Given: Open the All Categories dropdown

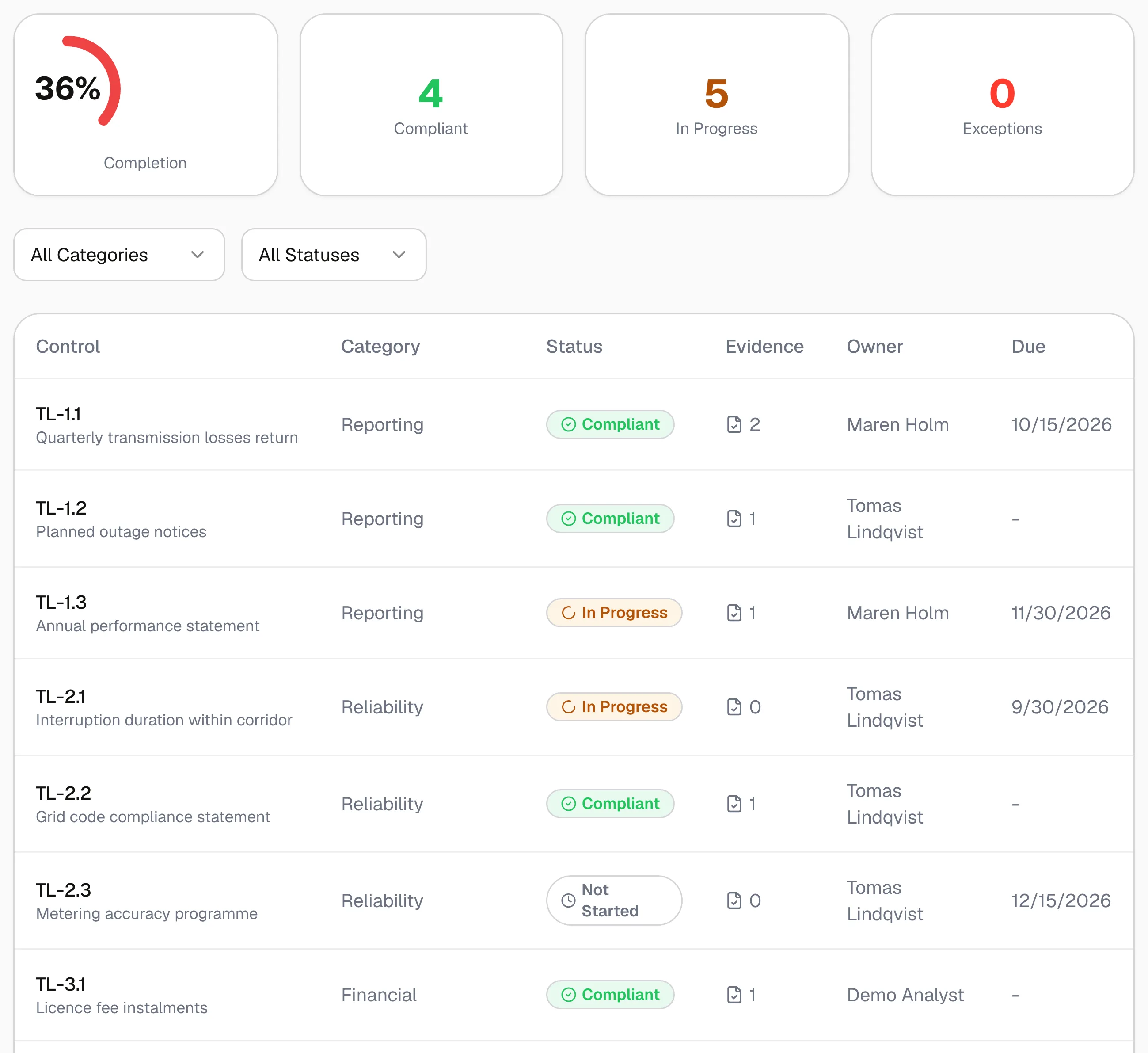Looking at the screenshot, I should [x=119, y=255].
